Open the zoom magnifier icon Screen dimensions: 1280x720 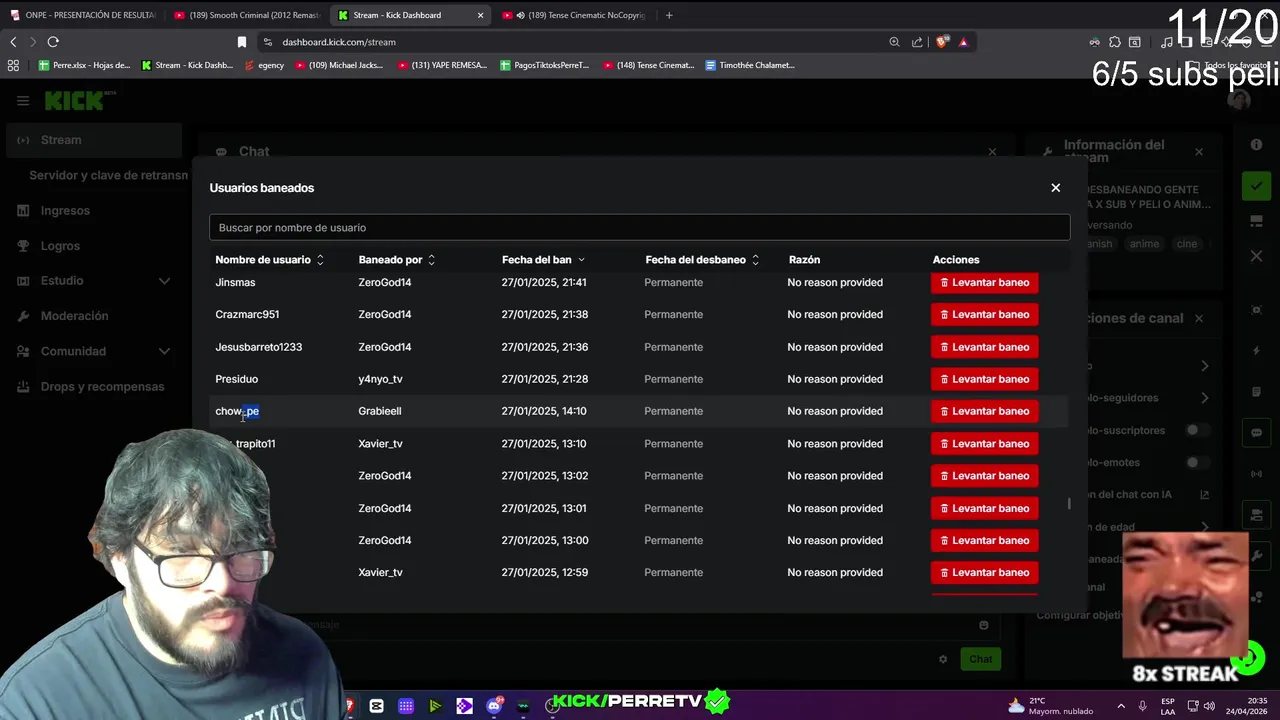pyautogui.click(x=894, y=42)
